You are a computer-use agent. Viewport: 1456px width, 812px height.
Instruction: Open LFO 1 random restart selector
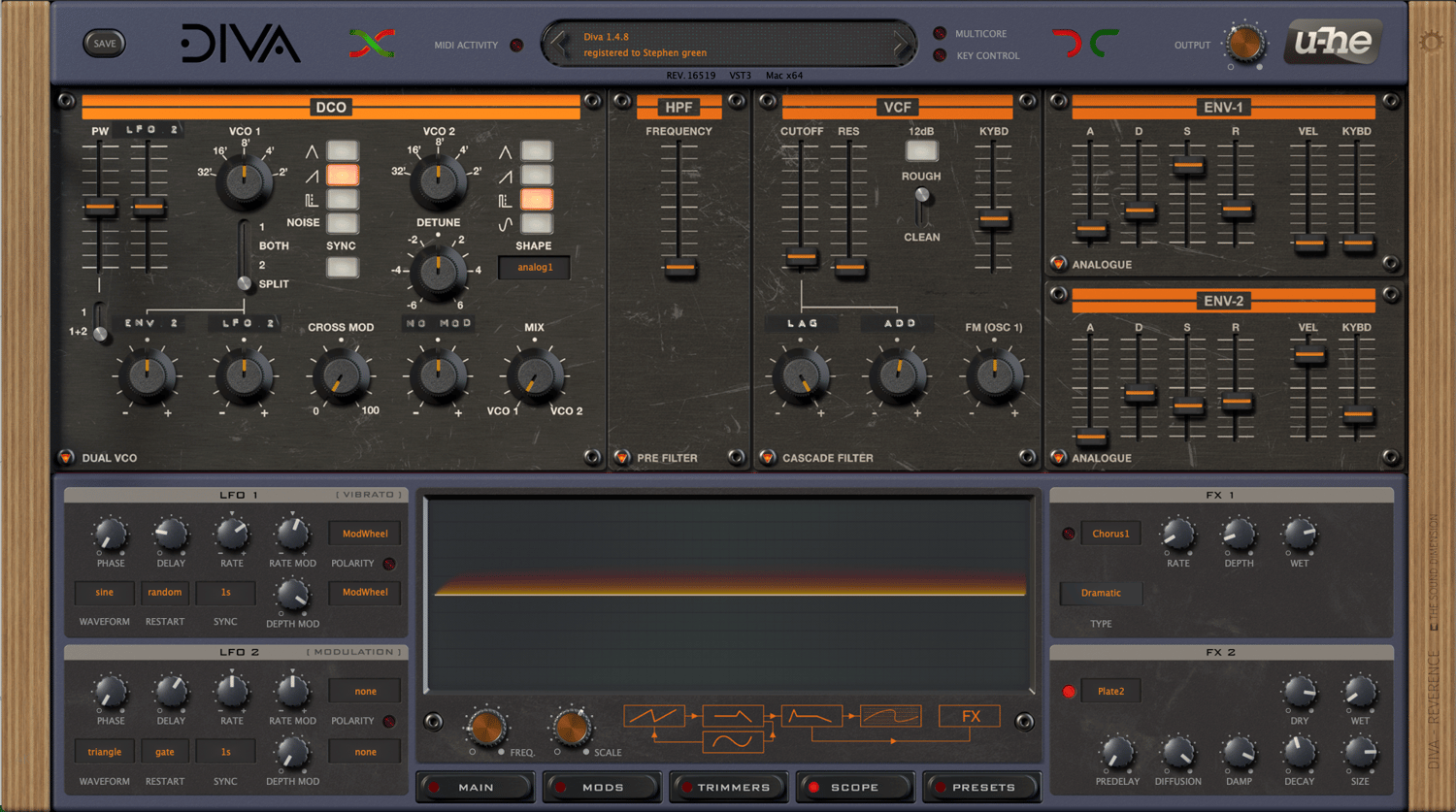pyautogui.click(x=164, y=592)
